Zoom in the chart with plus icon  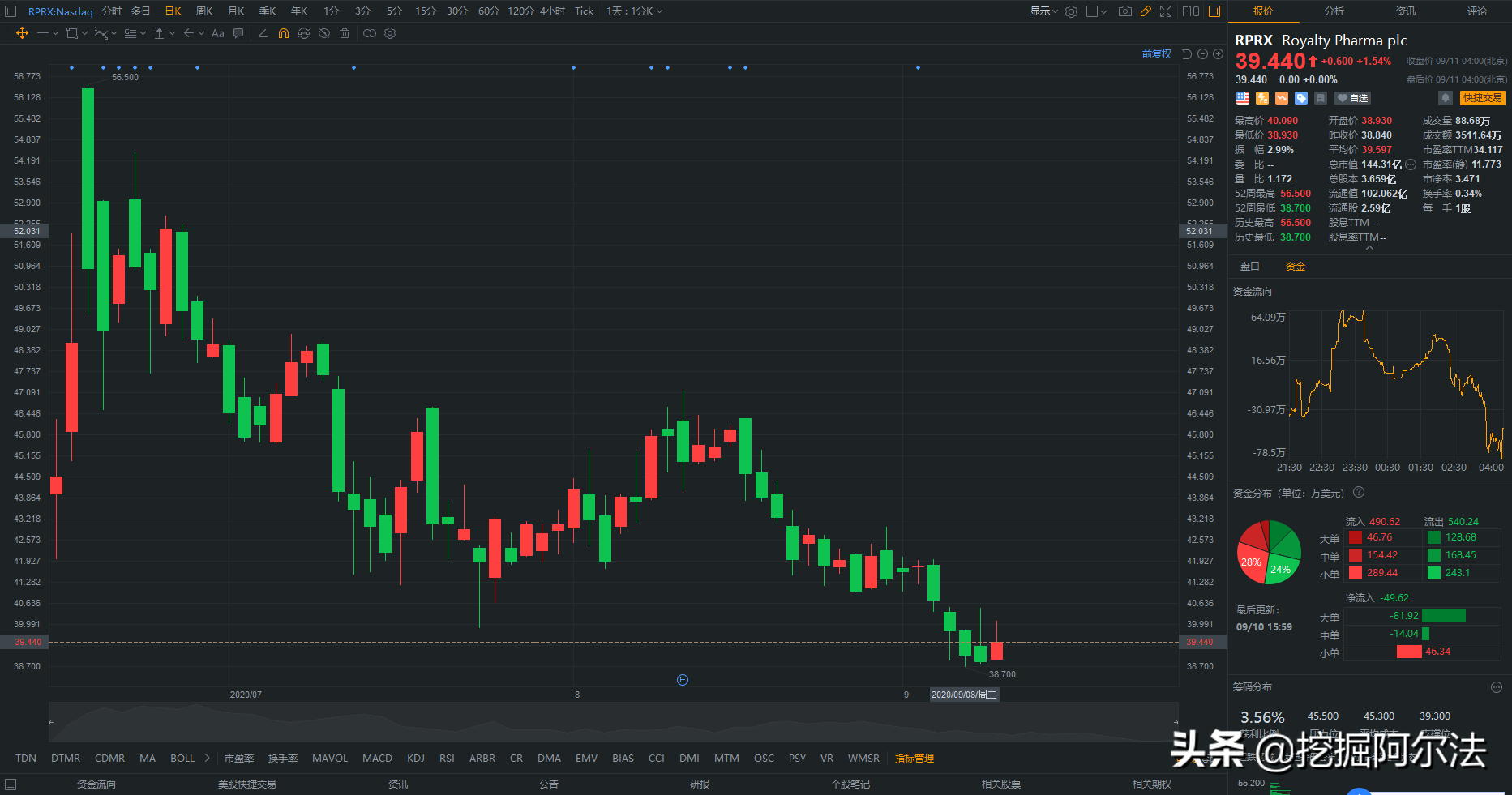(x=1218, y=54)
